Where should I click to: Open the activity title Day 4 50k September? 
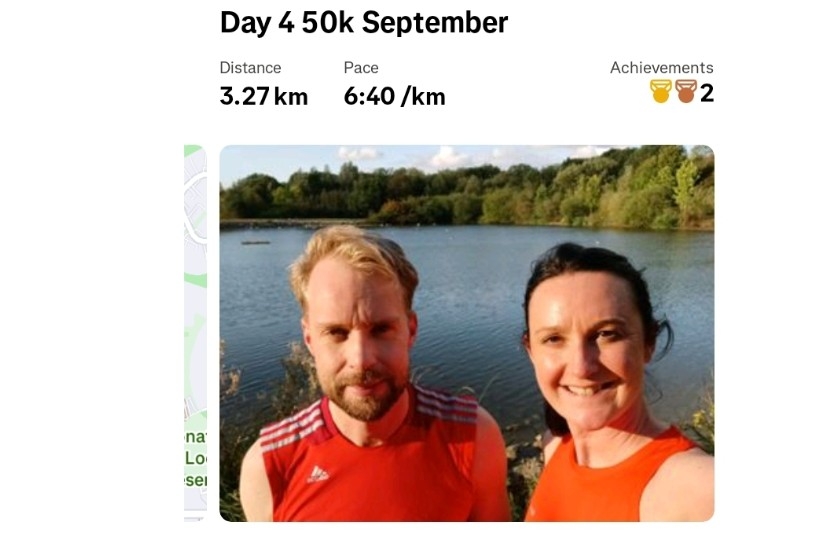tap(364, 23)
